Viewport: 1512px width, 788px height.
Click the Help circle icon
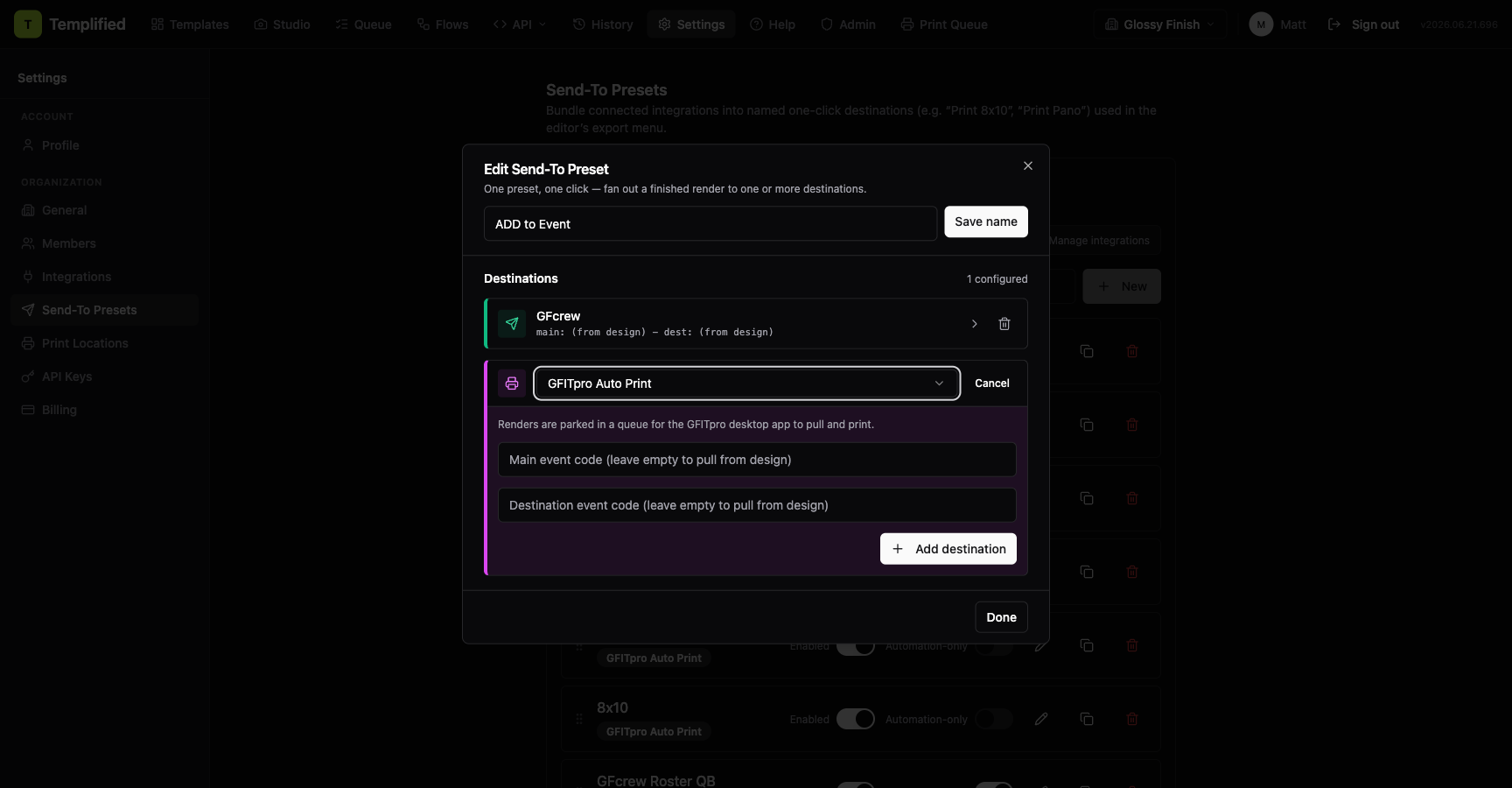pos(757,25)
